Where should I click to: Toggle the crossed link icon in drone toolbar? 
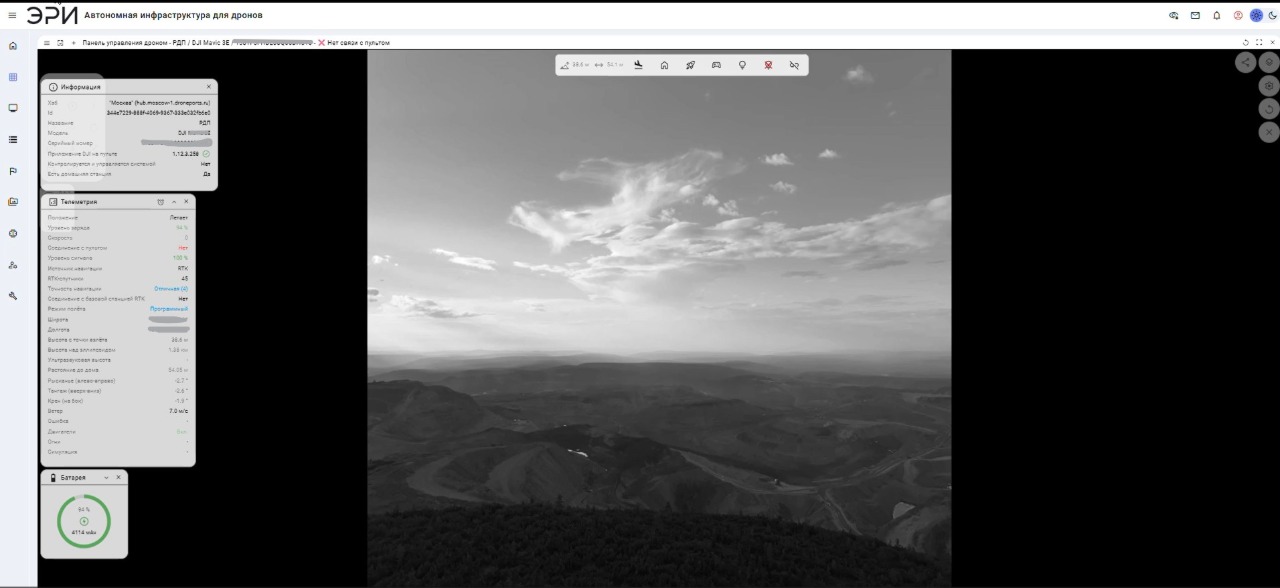tap(794, 65)
